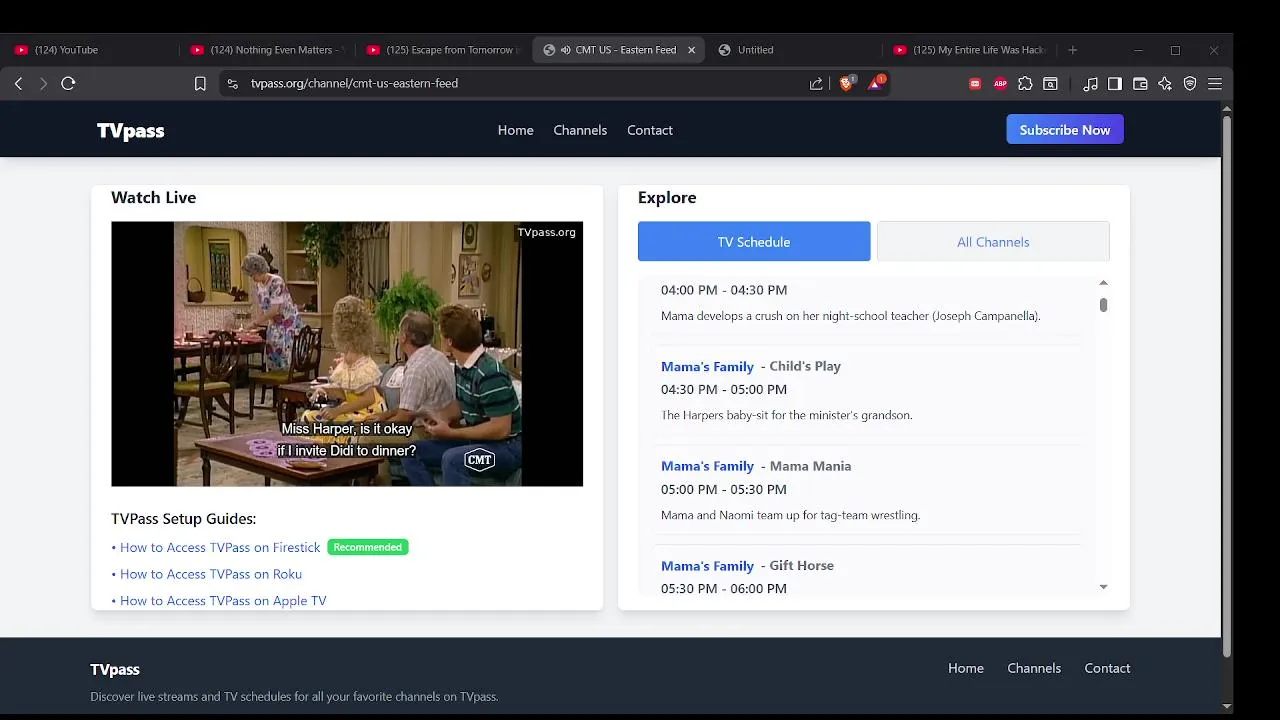
Task: Click the schedule list scrollbar thumb
Action: pyautogui.click(x=1103, y=305)
